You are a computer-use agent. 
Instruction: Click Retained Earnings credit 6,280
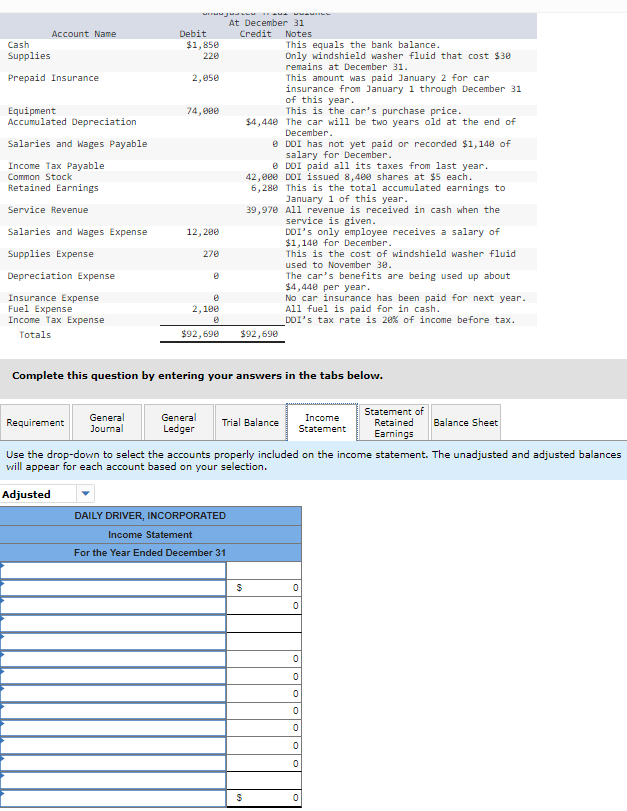point(264,188)
